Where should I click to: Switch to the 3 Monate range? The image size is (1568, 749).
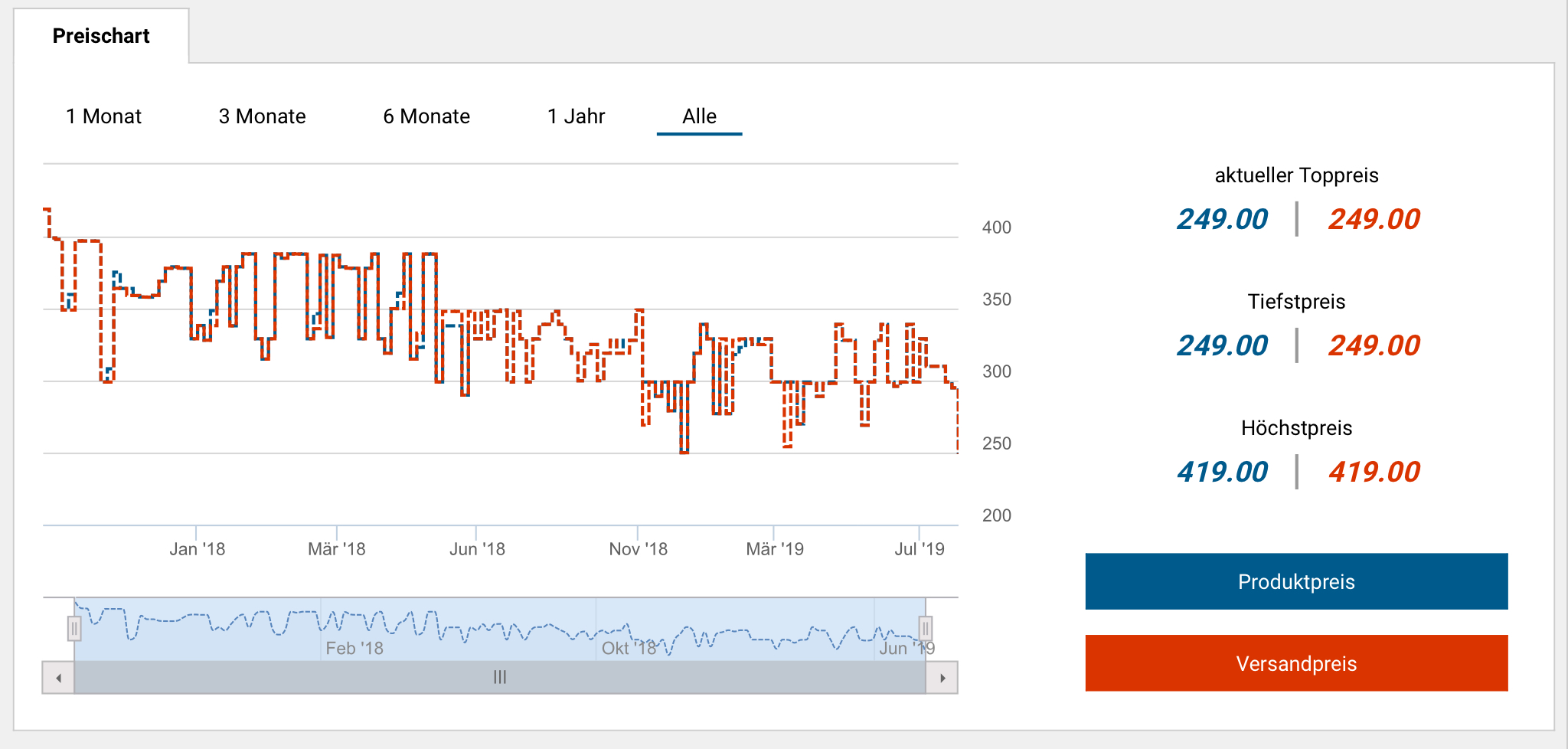(x=262, y=116)
